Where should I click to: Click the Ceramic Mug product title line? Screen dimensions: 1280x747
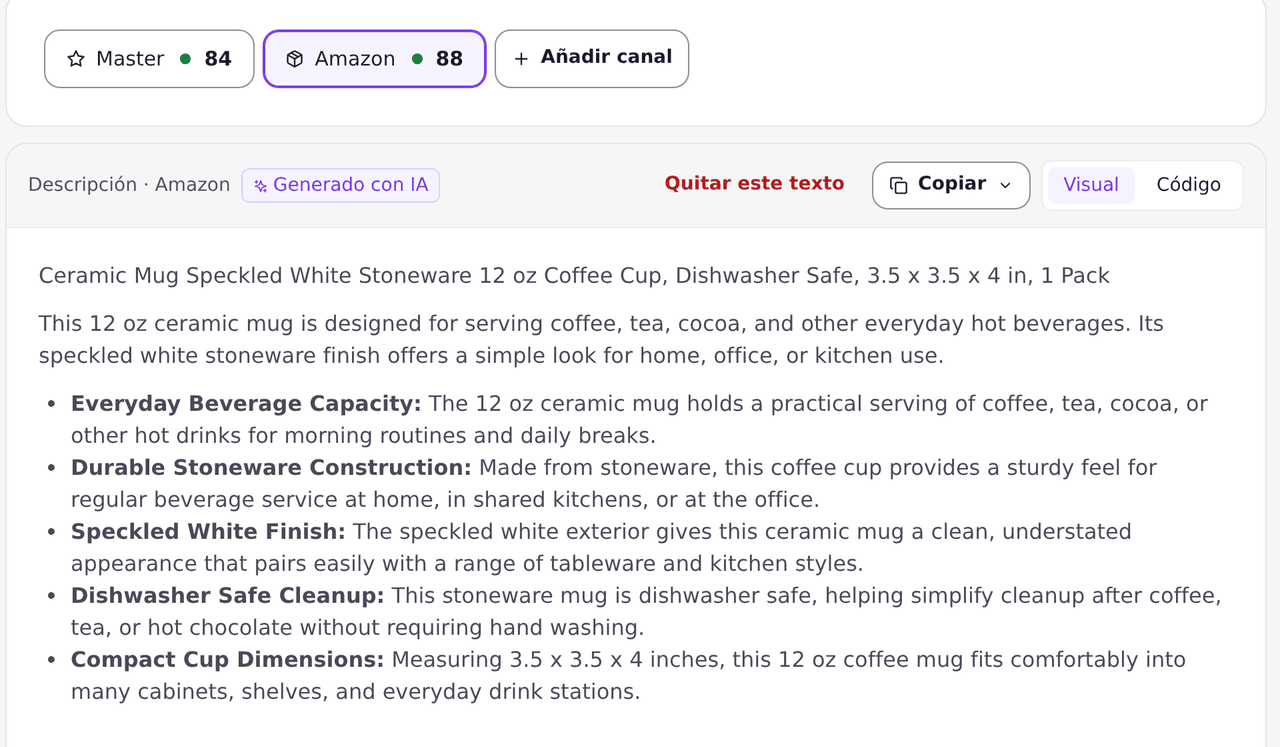pyautogui.click(x=574, y=276)
